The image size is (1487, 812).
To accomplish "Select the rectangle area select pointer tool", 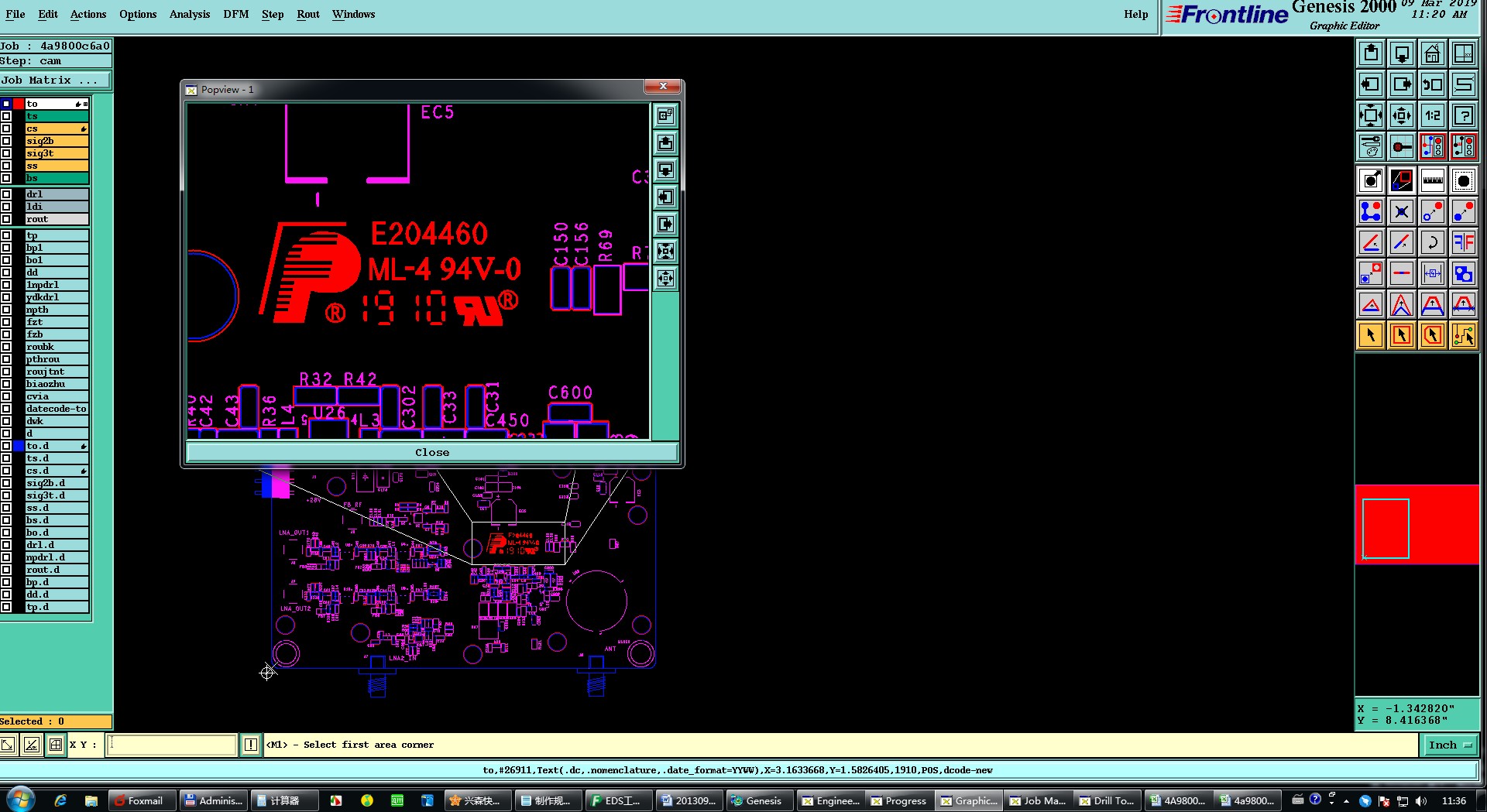I will click(1402, 335).
